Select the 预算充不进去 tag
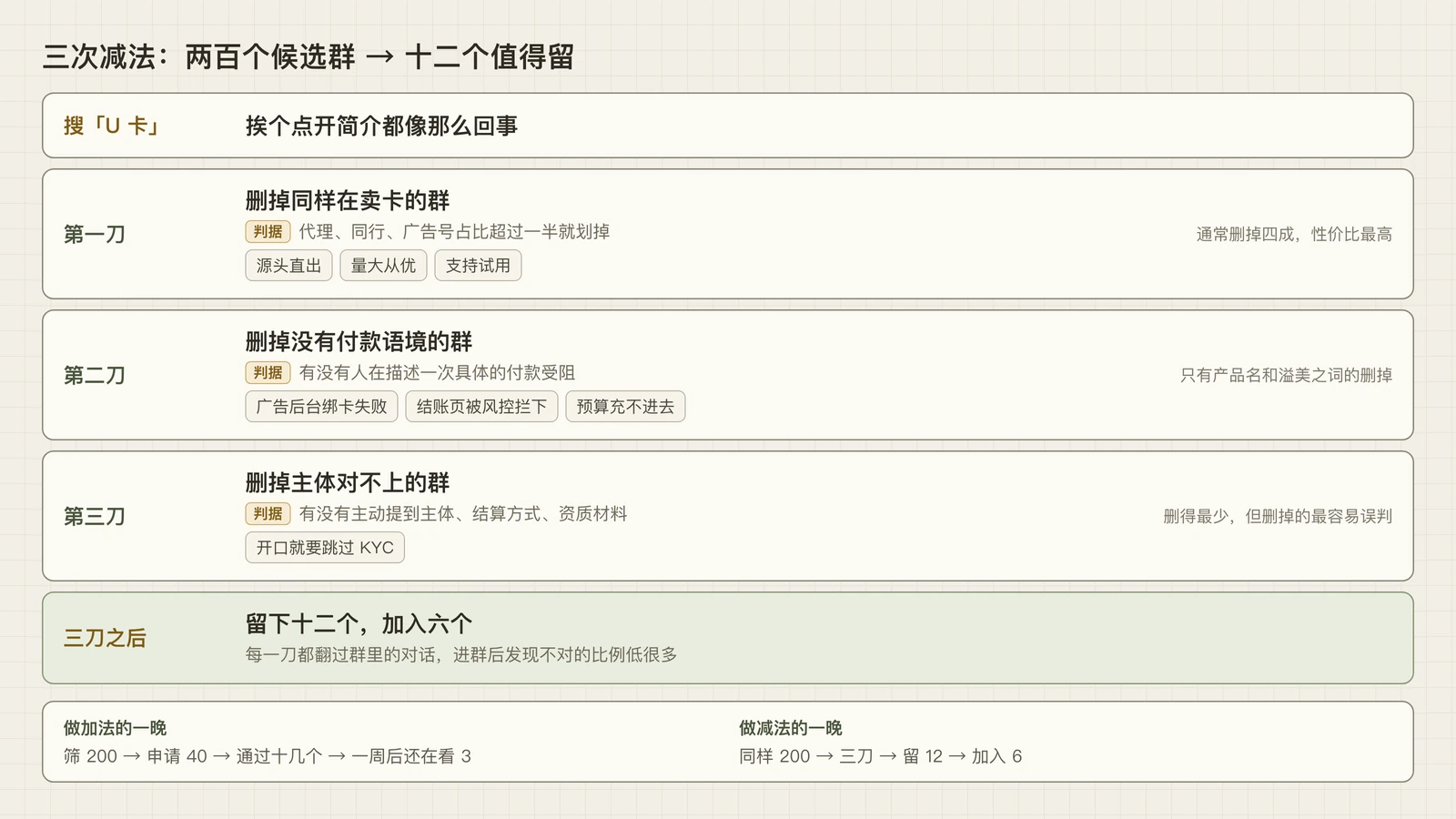The height and width of the screenshot is (819, 1456). click(x=625, y=407)
